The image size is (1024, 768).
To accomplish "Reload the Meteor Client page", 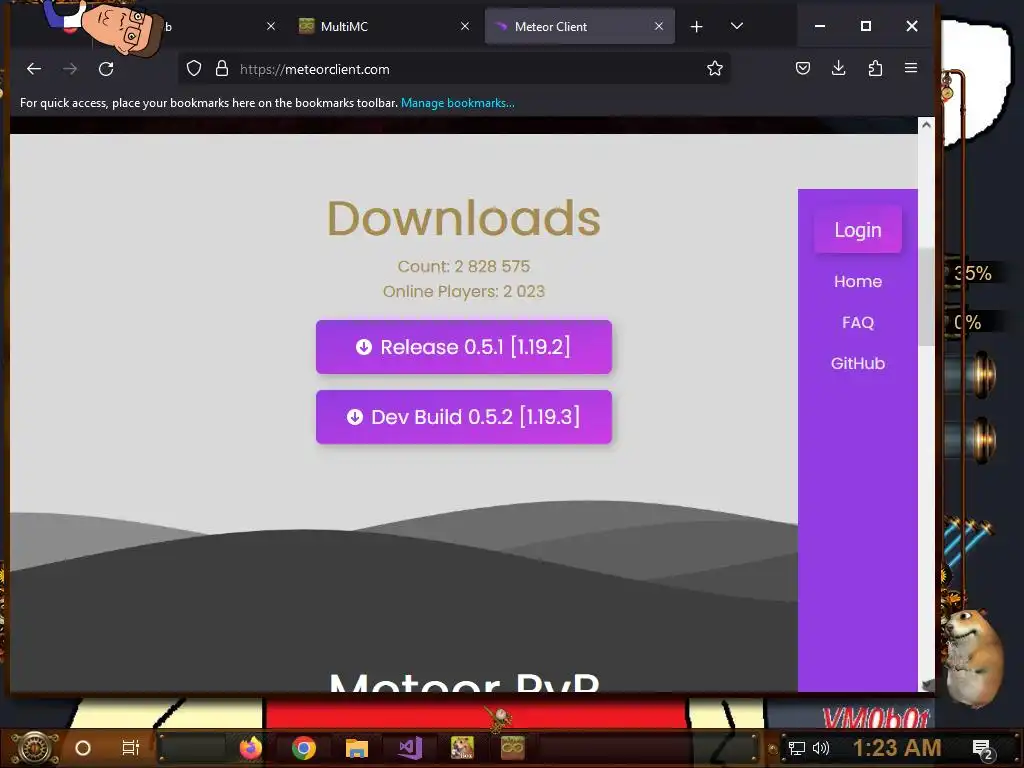I will (106, 69).
